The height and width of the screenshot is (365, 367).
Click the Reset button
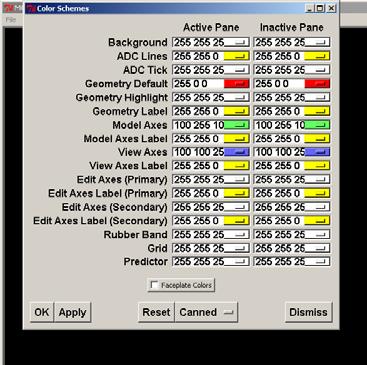click(156, 312)
